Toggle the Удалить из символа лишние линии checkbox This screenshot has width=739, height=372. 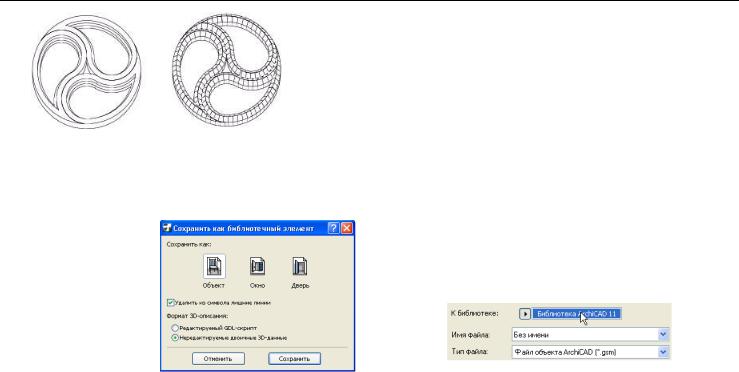point(171,303)
